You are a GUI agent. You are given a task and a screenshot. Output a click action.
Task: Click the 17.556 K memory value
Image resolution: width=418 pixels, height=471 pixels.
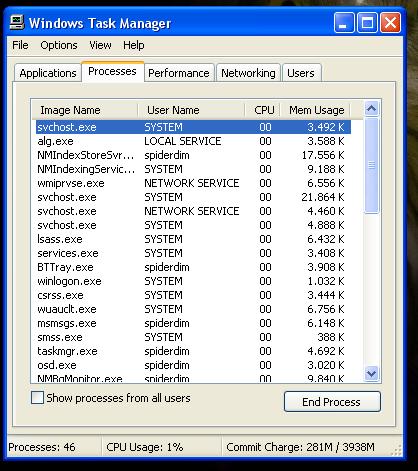point(323,155)
